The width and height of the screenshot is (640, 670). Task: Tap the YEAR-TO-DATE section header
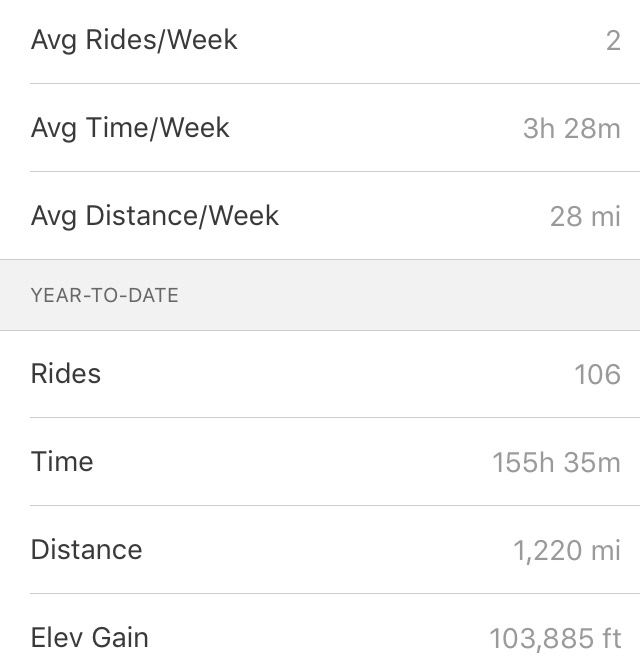(x=105, y=295)
